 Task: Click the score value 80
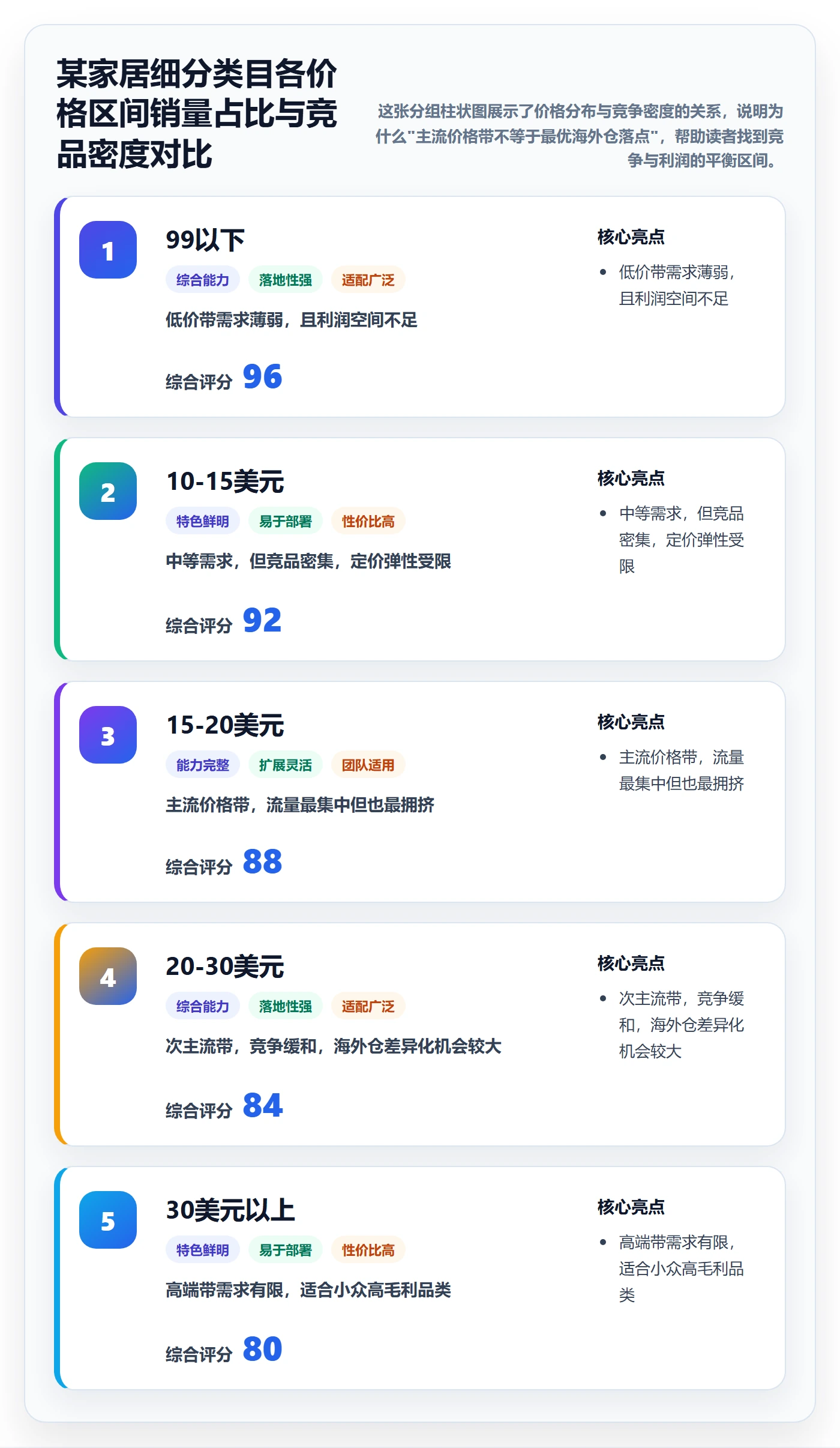tap(262, 1350)
